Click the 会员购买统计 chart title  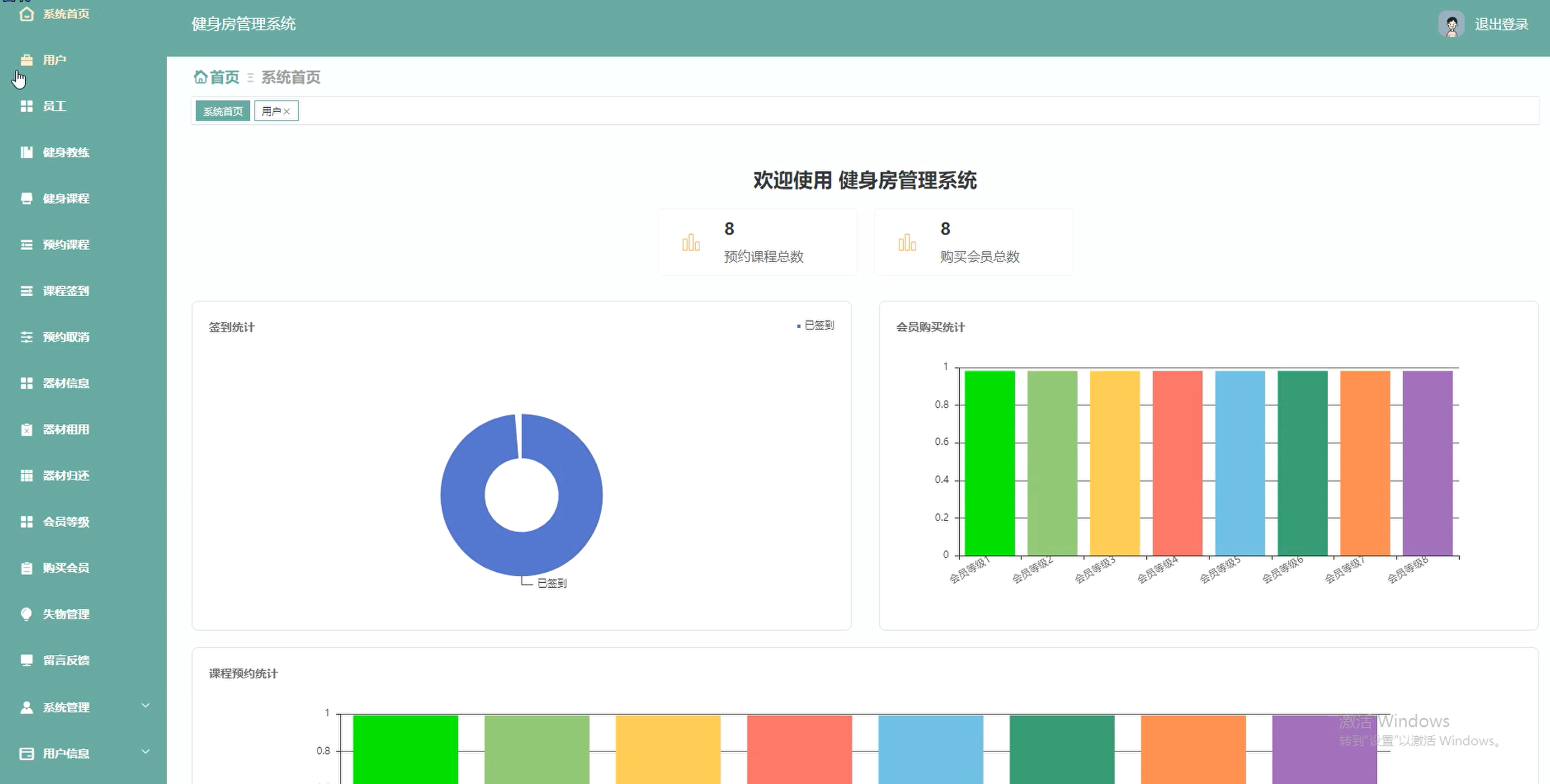(x=931, y=327)
